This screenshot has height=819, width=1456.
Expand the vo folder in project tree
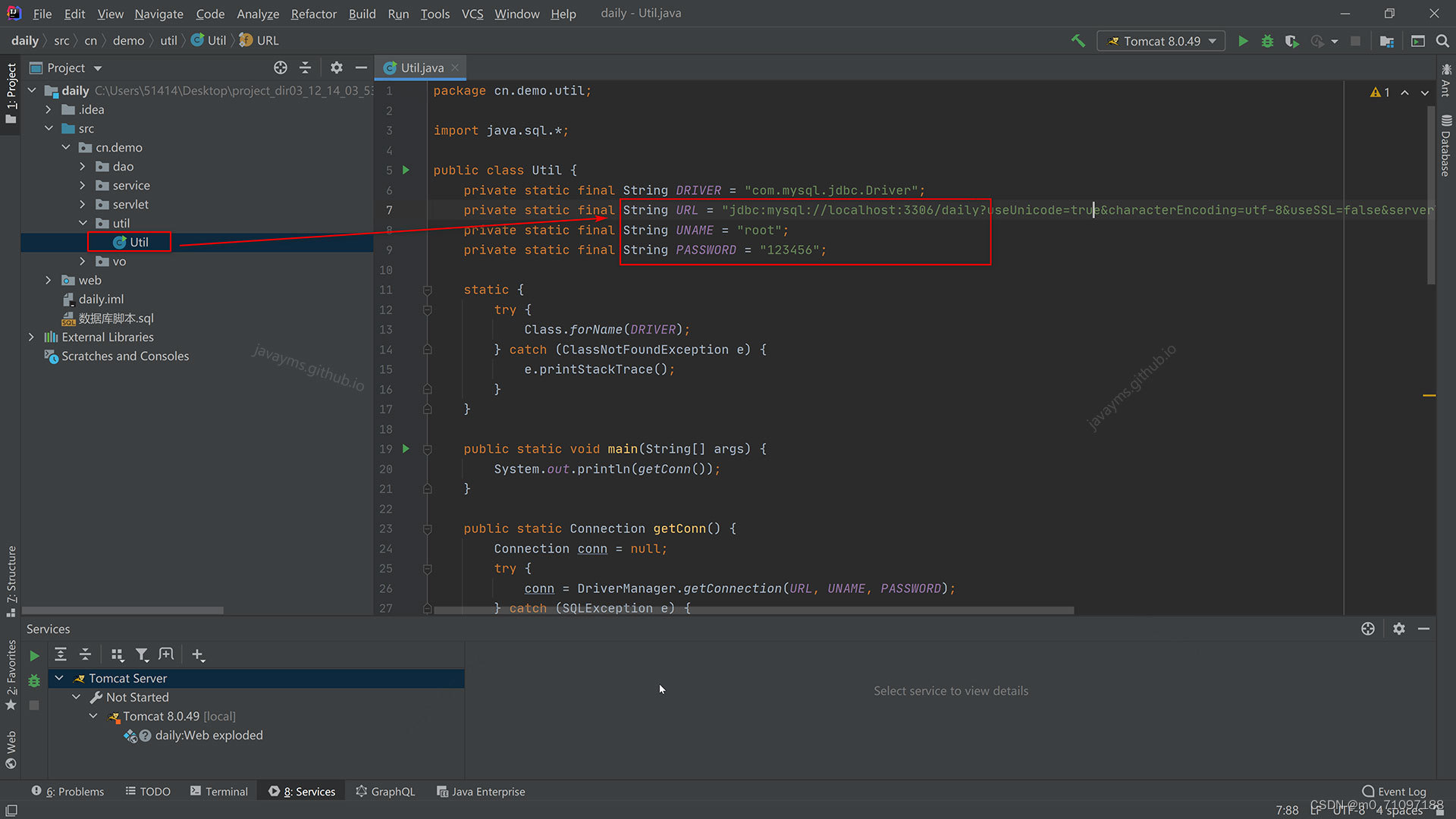[85, 261]
